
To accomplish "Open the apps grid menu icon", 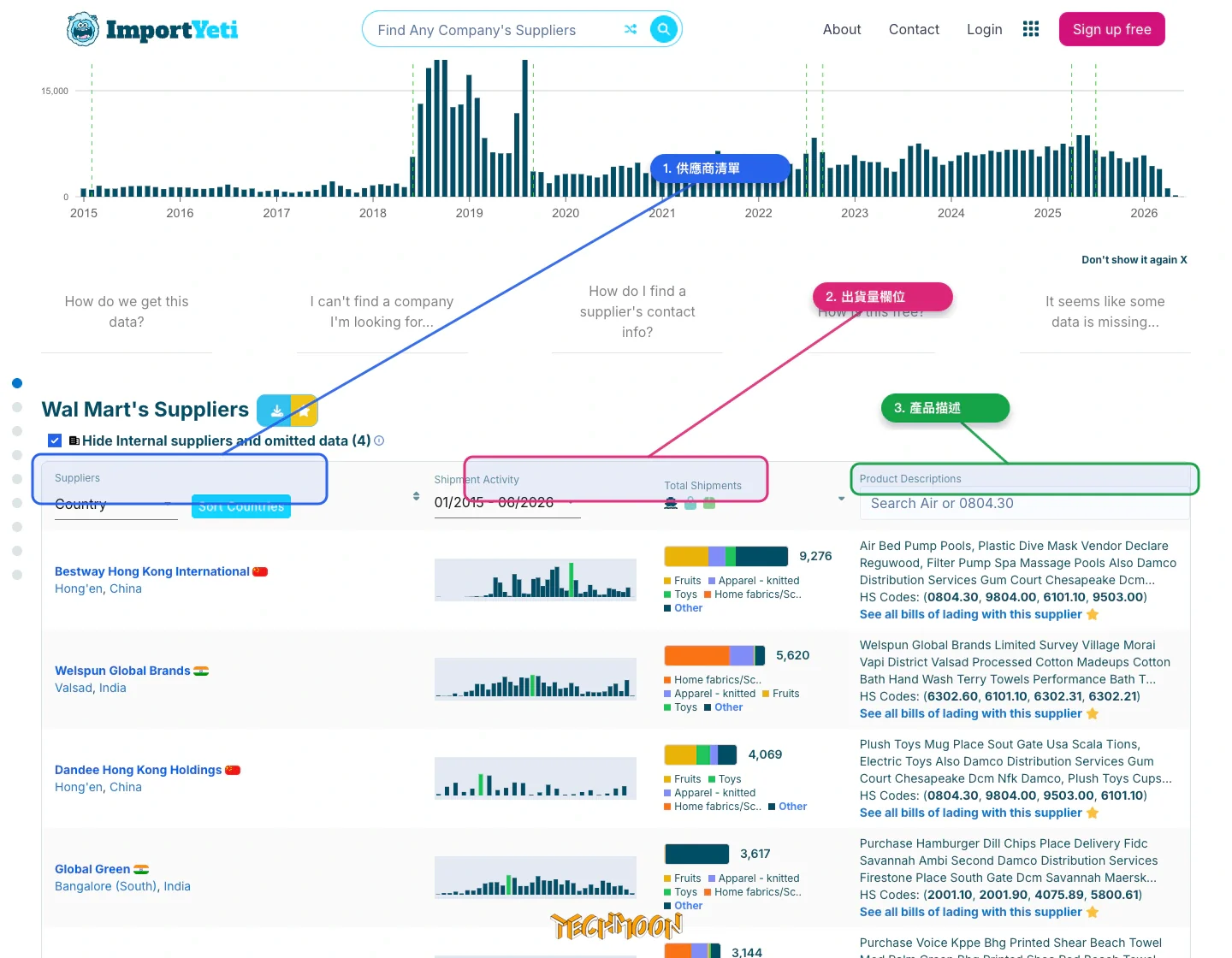I will click(x=1031, y=29).
